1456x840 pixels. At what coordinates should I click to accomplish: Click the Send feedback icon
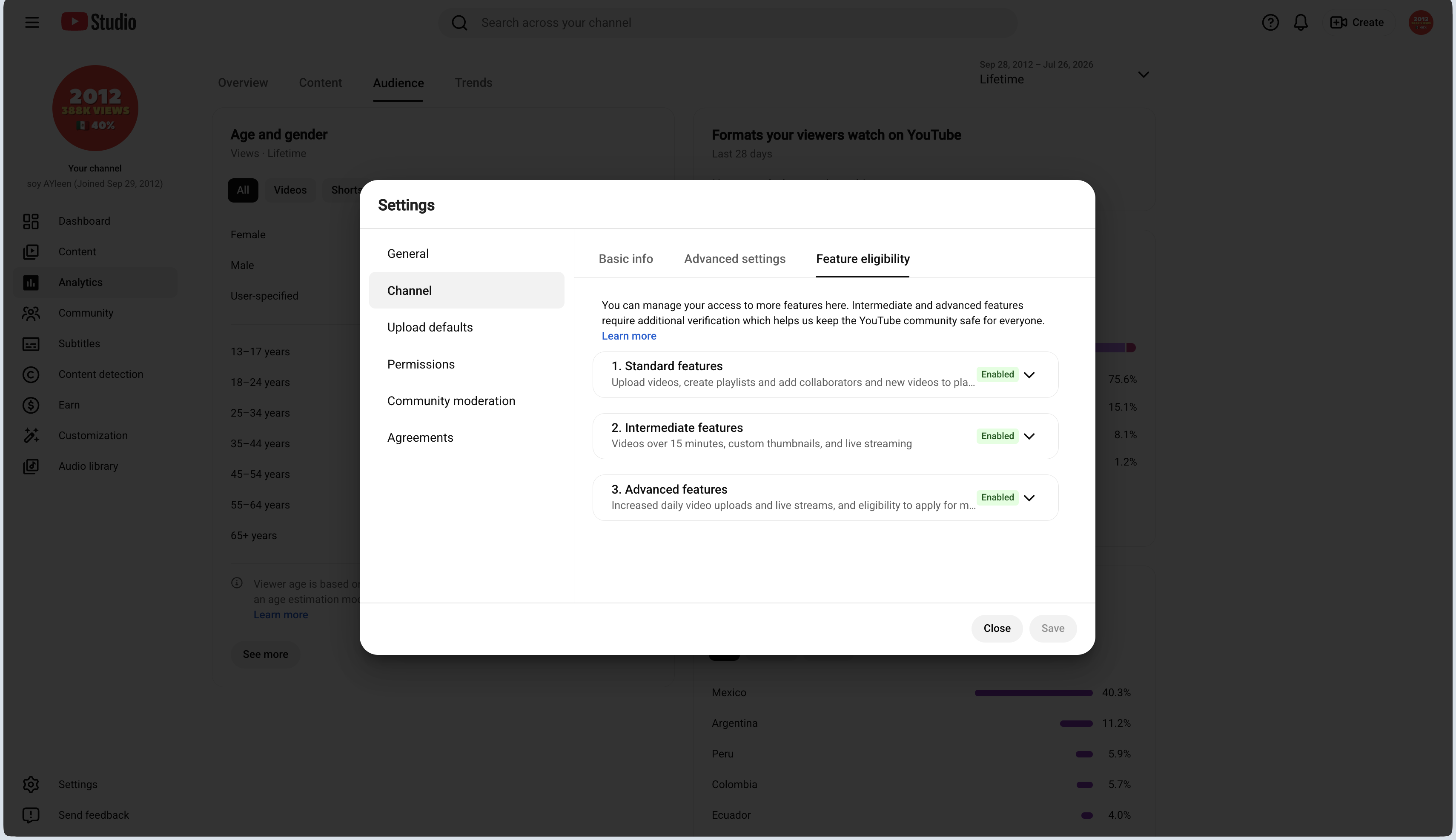31,815
